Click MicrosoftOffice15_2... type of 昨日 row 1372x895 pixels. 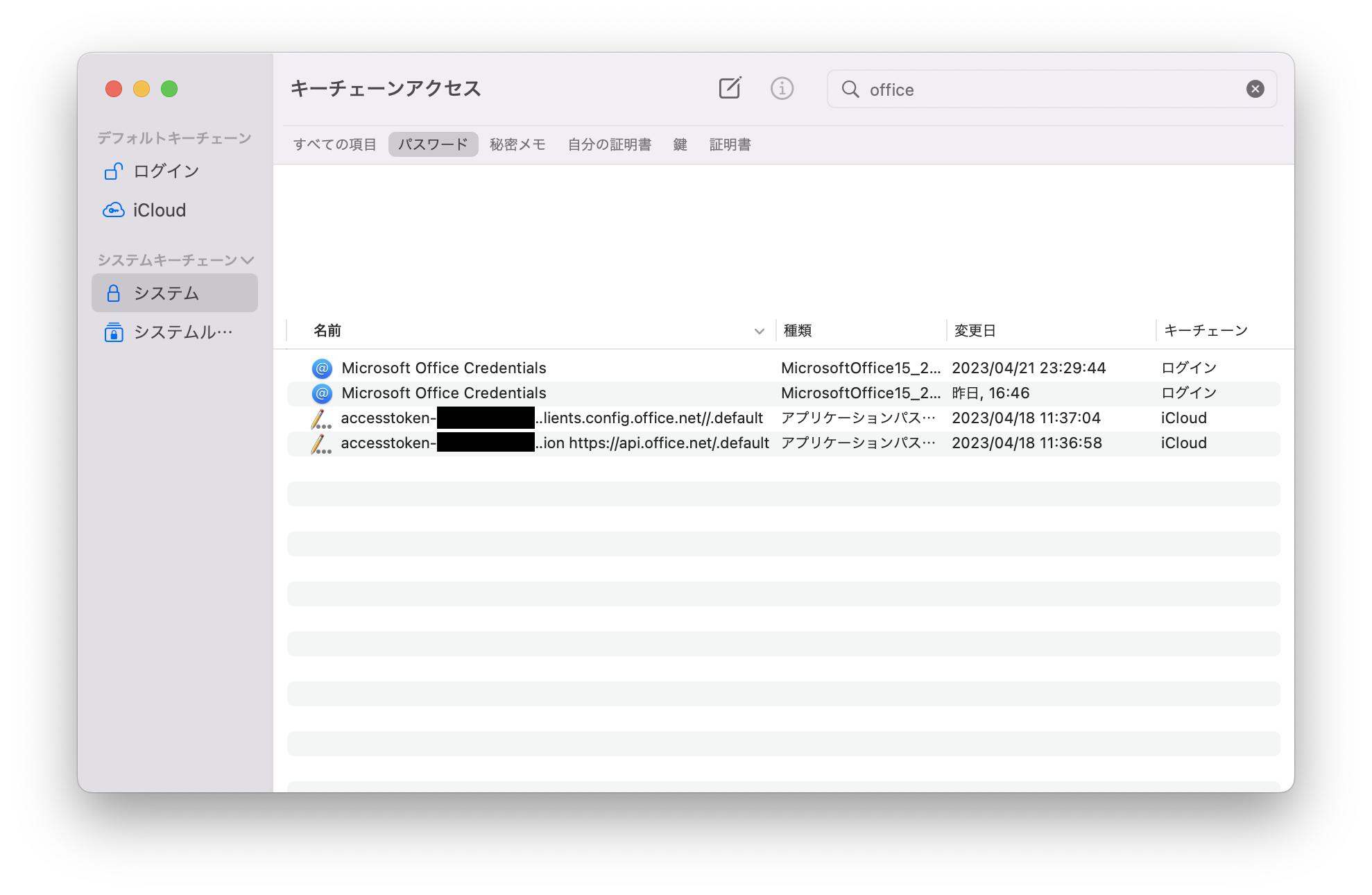861,393
